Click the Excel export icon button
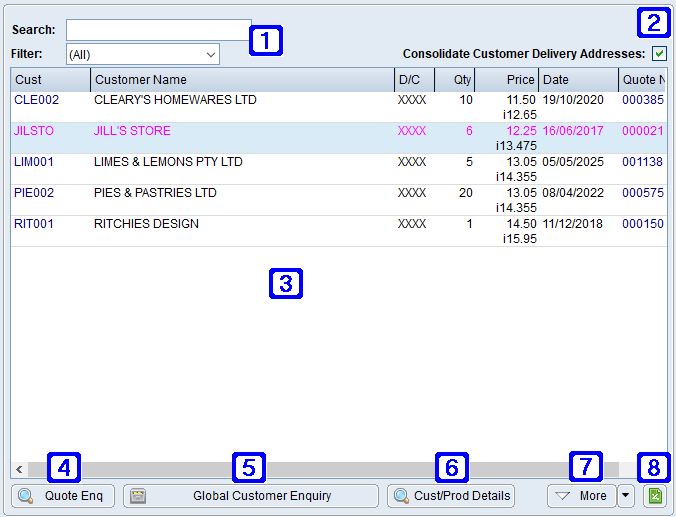Viewport: 676px width, 517px height. 655,496
